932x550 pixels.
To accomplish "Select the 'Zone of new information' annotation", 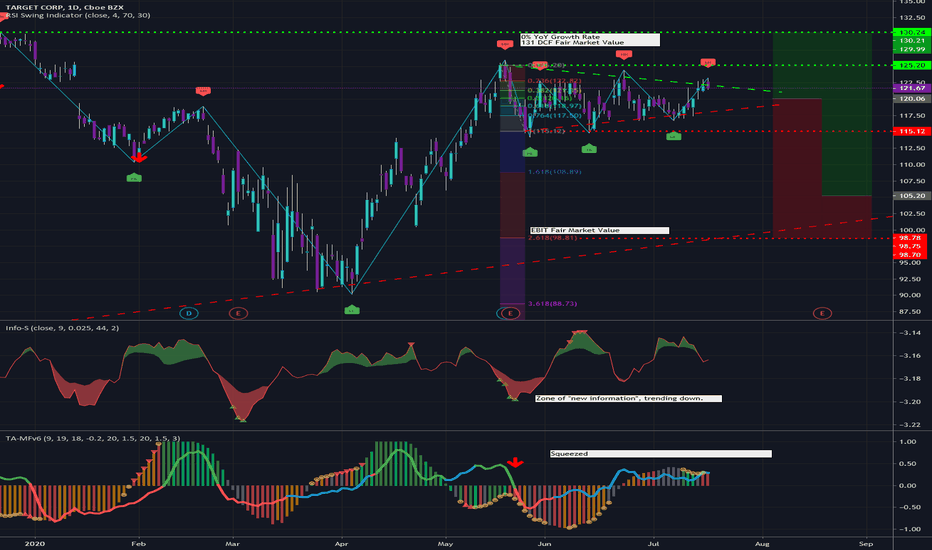I will click(x=628, y=398).
